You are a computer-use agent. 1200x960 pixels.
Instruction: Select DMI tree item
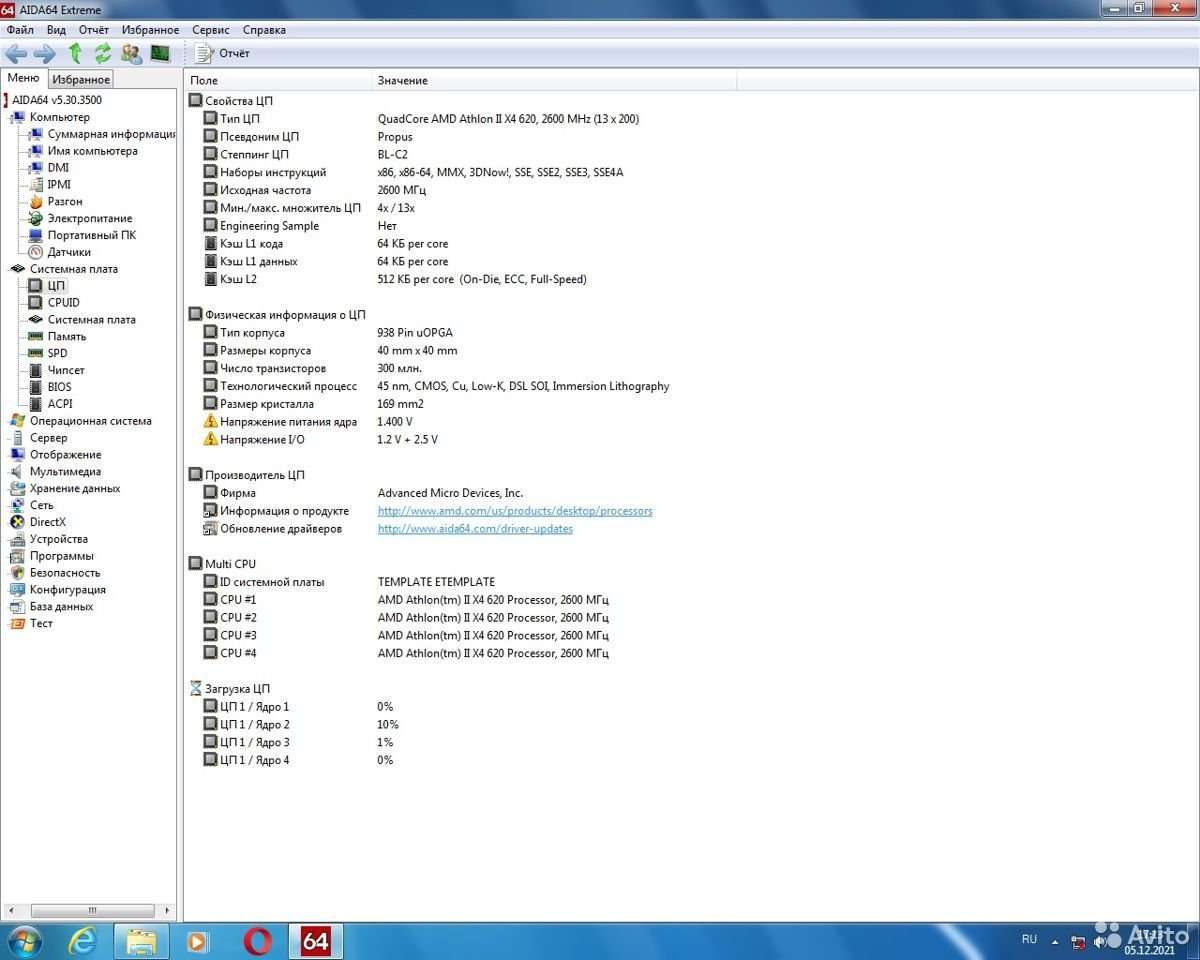click(58, 168)
